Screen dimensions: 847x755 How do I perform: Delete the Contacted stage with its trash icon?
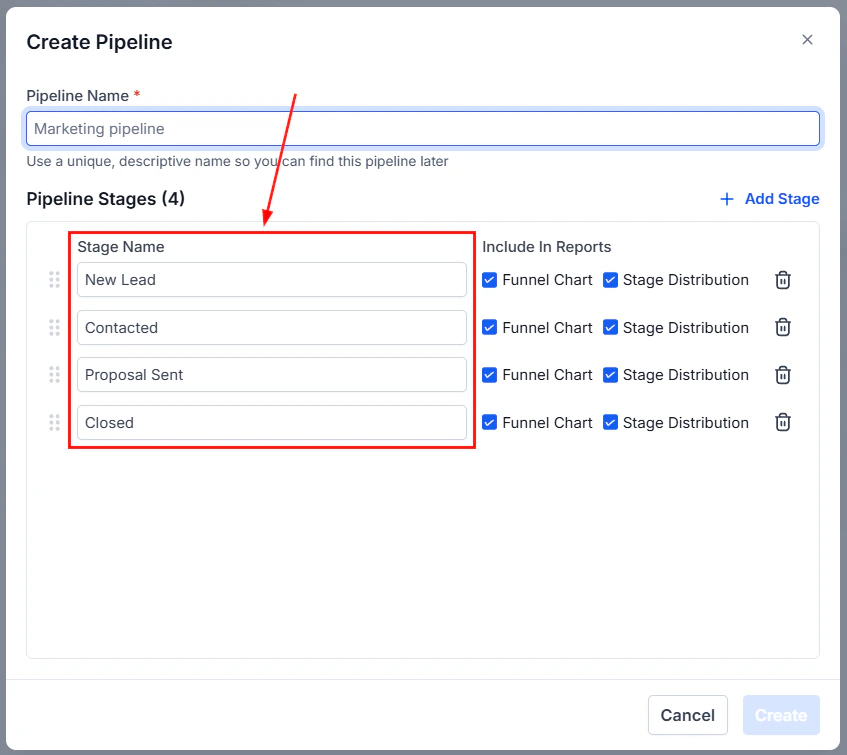pyautogui.click(x=782, y=327)
